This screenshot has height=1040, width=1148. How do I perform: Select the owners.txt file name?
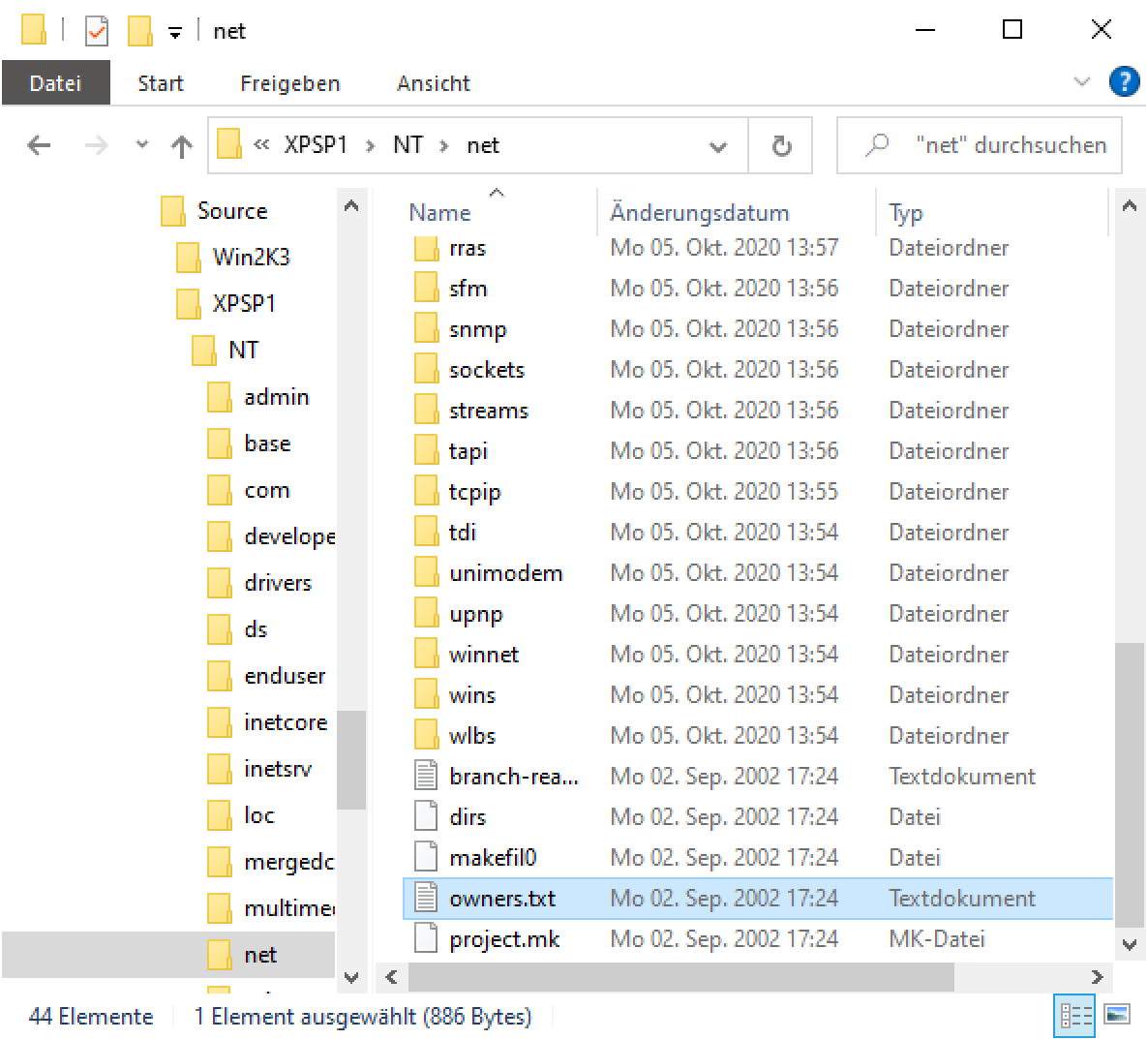(502, 898)
